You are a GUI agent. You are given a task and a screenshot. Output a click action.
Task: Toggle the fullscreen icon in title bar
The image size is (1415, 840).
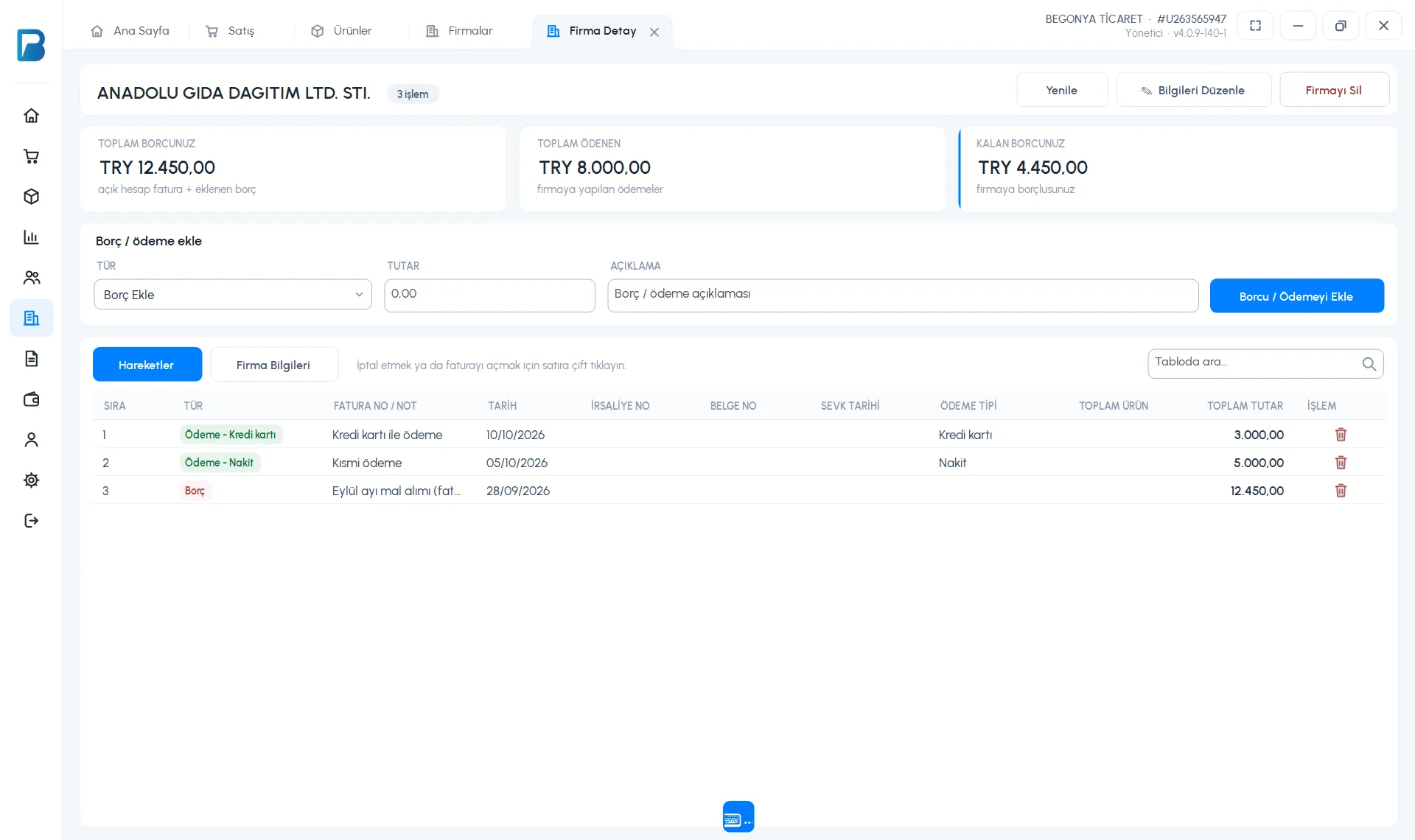1255,26
